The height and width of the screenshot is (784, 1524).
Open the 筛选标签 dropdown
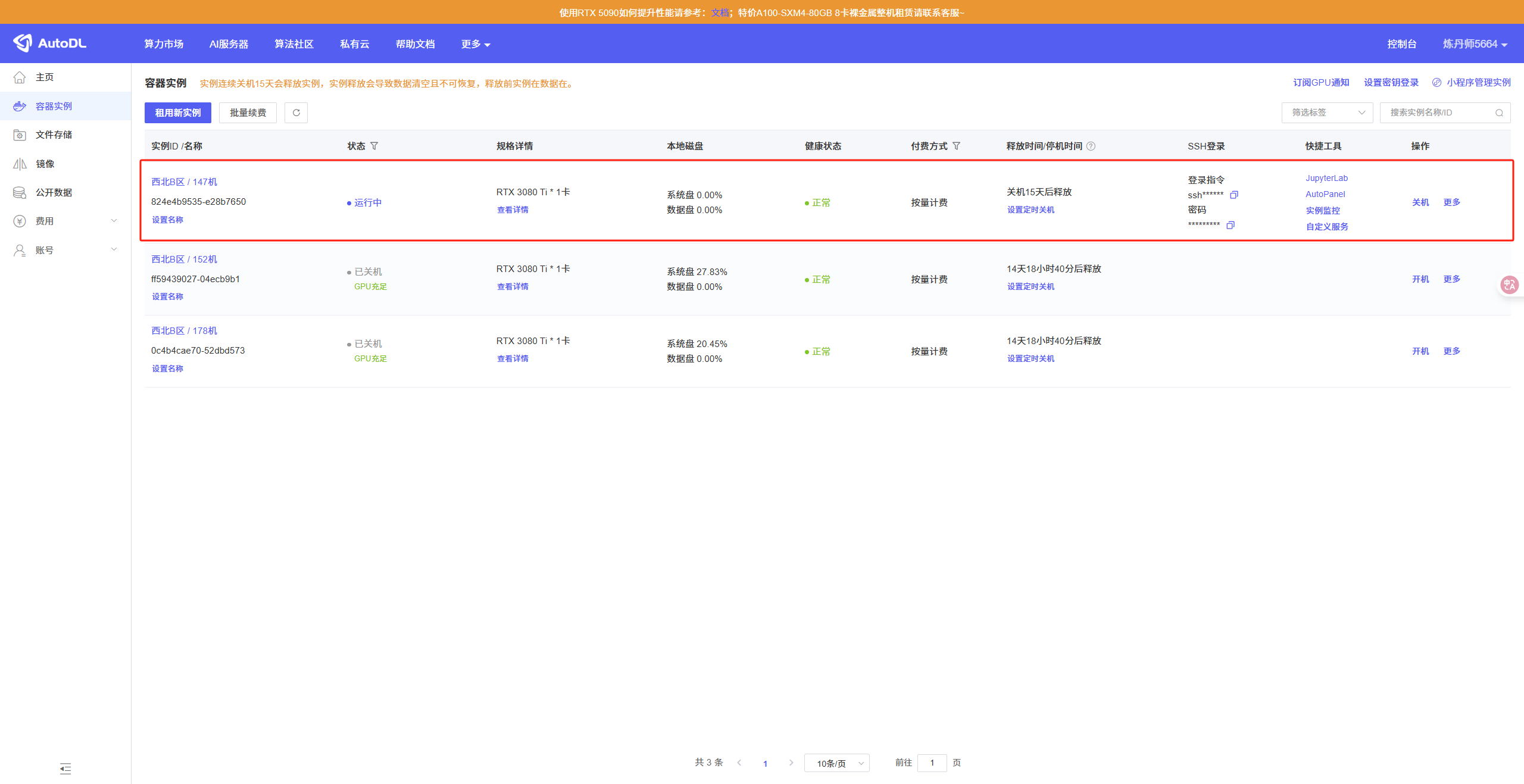coord(1327,113)
